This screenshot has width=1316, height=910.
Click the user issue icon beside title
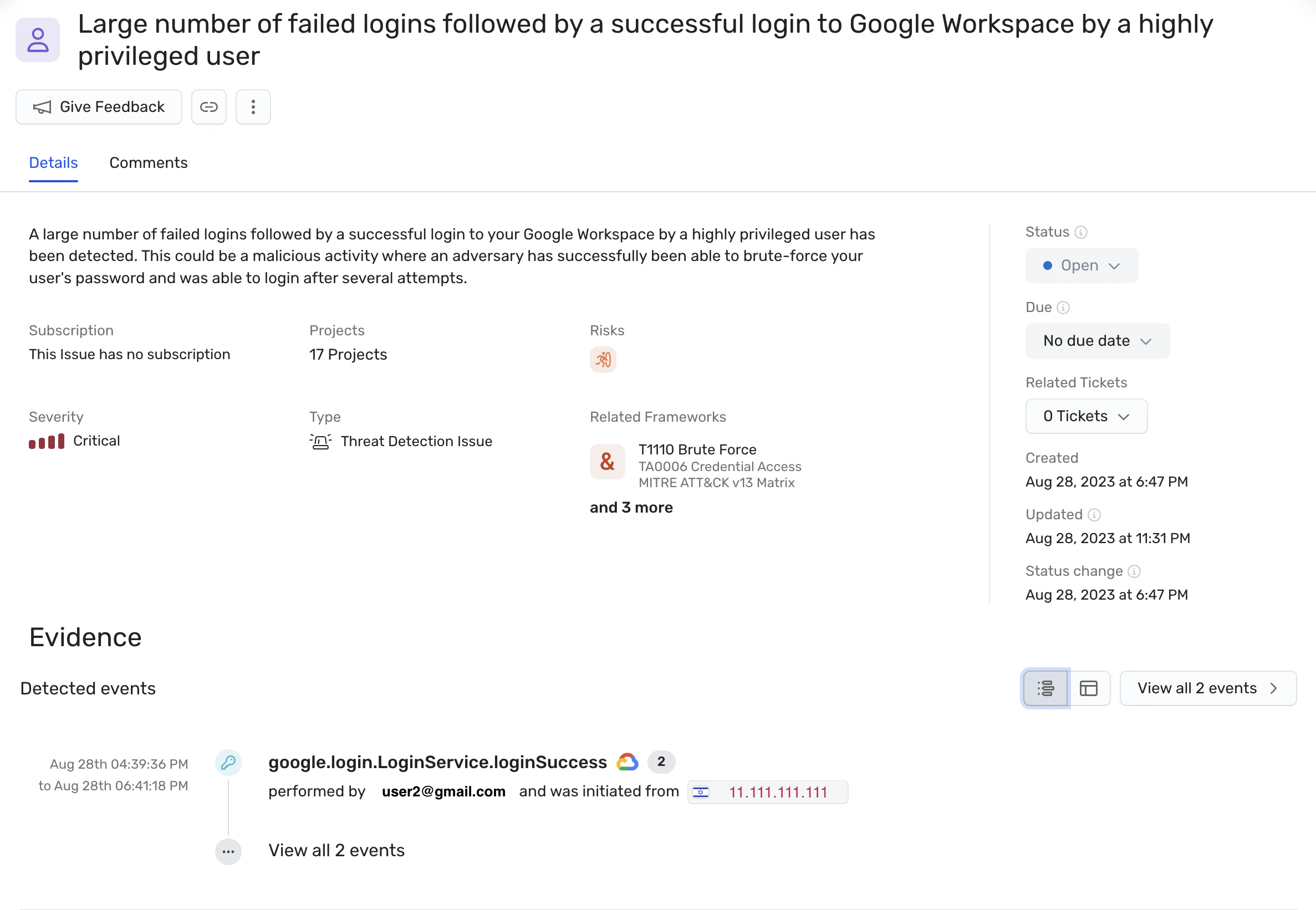tap(38, 40)
